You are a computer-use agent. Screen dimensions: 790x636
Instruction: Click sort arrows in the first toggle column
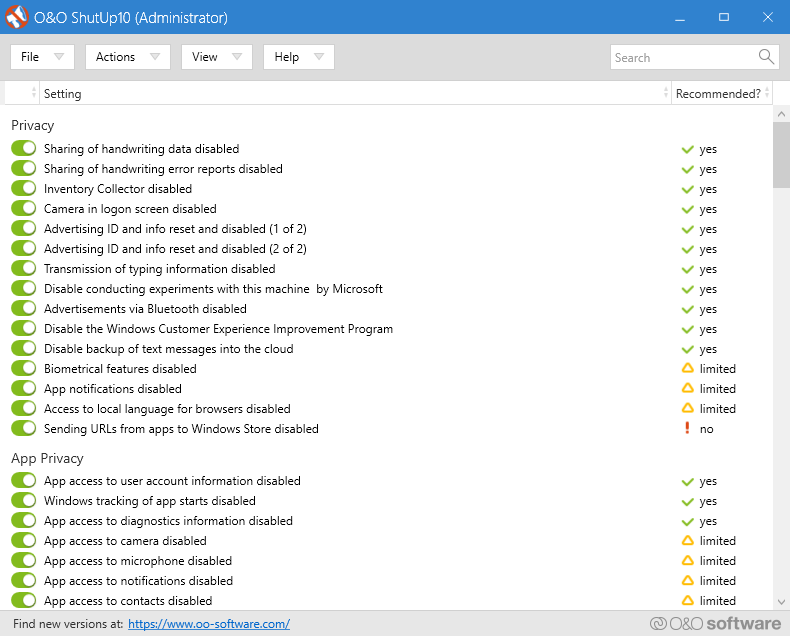click(x=34, y=93)
